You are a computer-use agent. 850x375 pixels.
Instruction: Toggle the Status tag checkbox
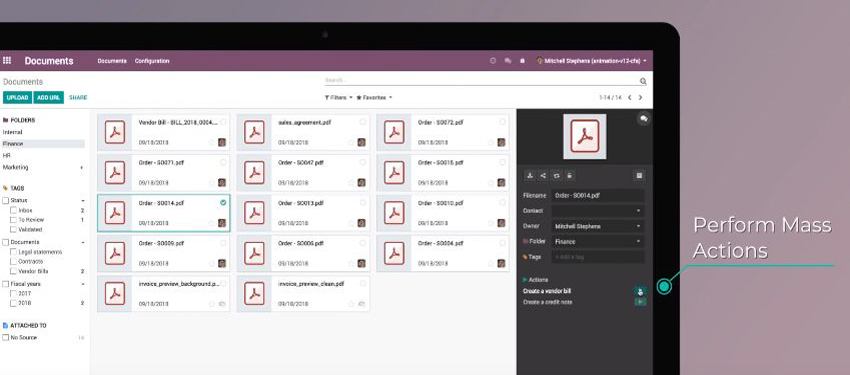5,201
